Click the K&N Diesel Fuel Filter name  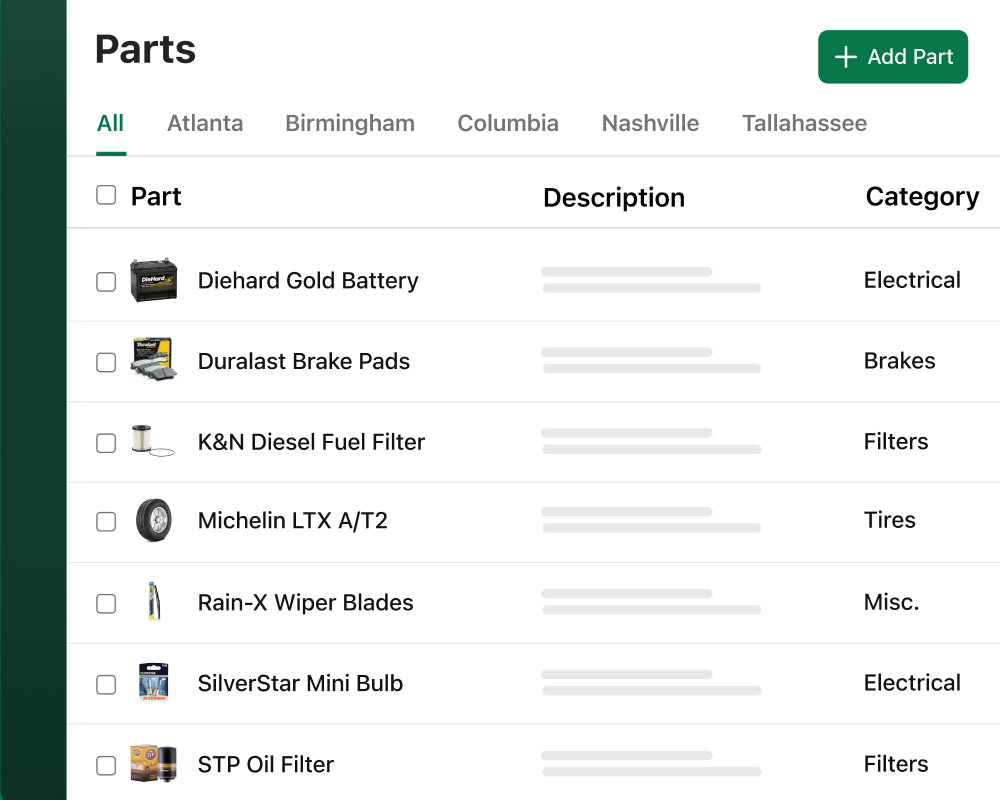pos(311,441)
